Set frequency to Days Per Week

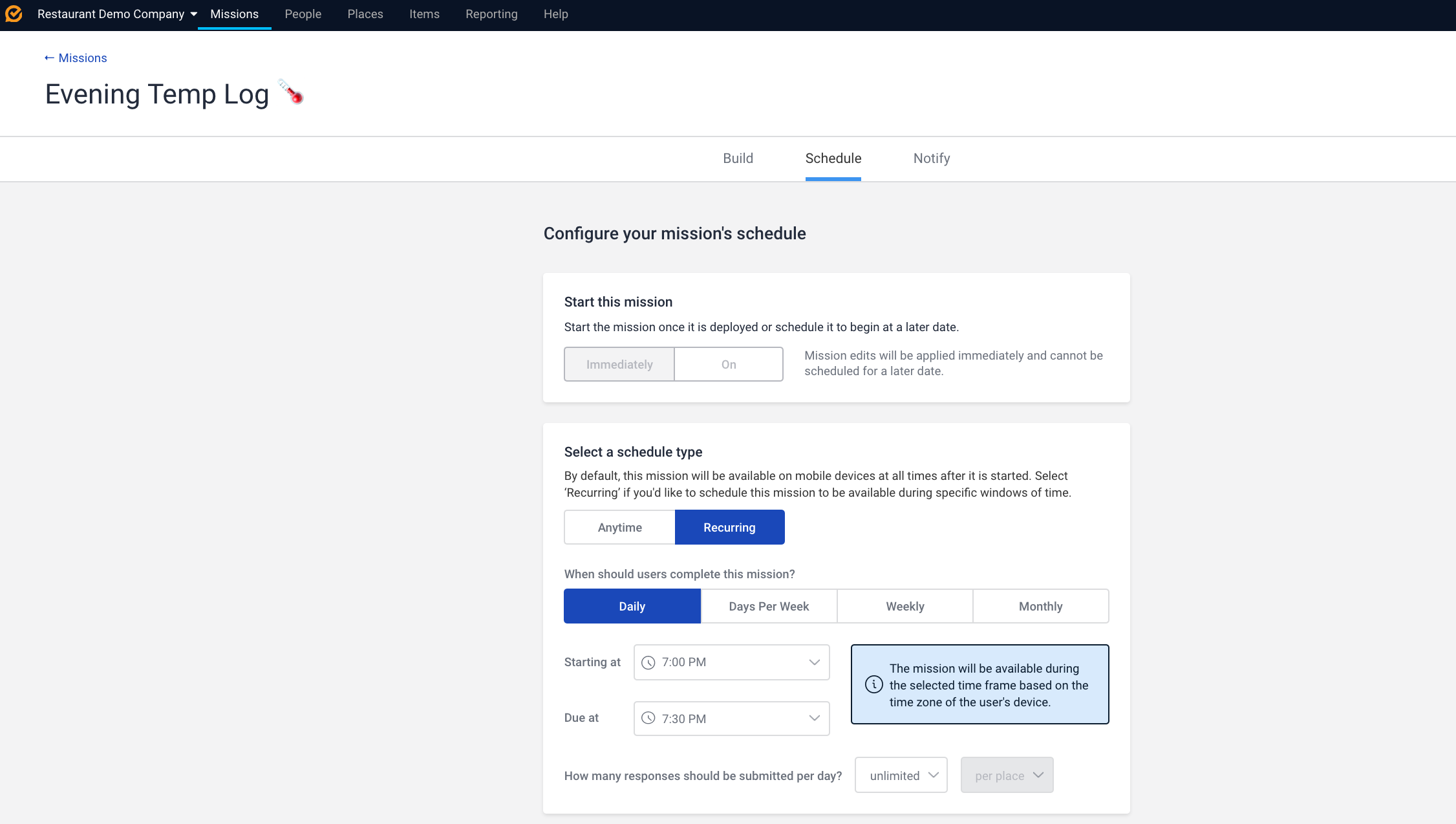click(769, 606)
